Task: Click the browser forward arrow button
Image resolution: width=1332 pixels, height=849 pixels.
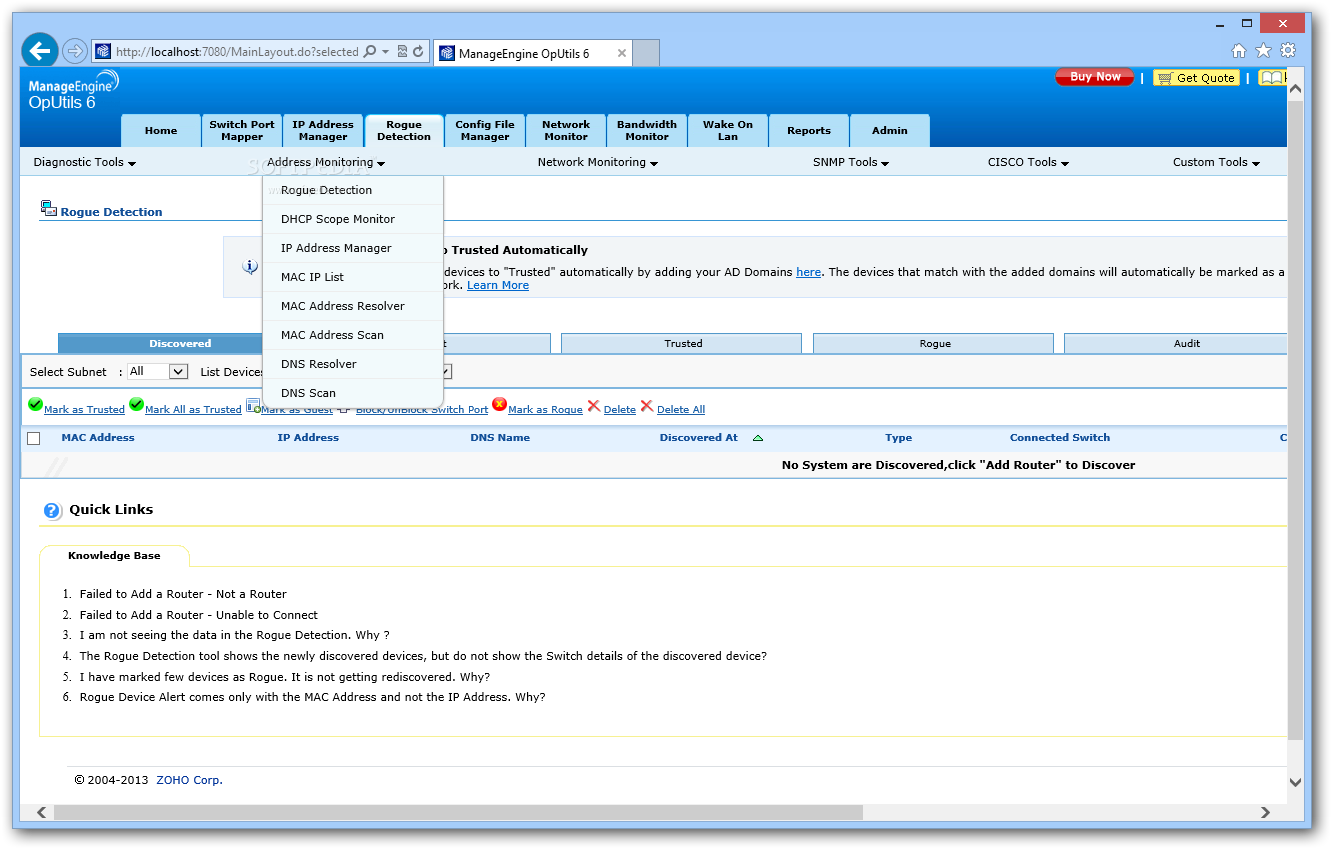Action: point(74,51)
